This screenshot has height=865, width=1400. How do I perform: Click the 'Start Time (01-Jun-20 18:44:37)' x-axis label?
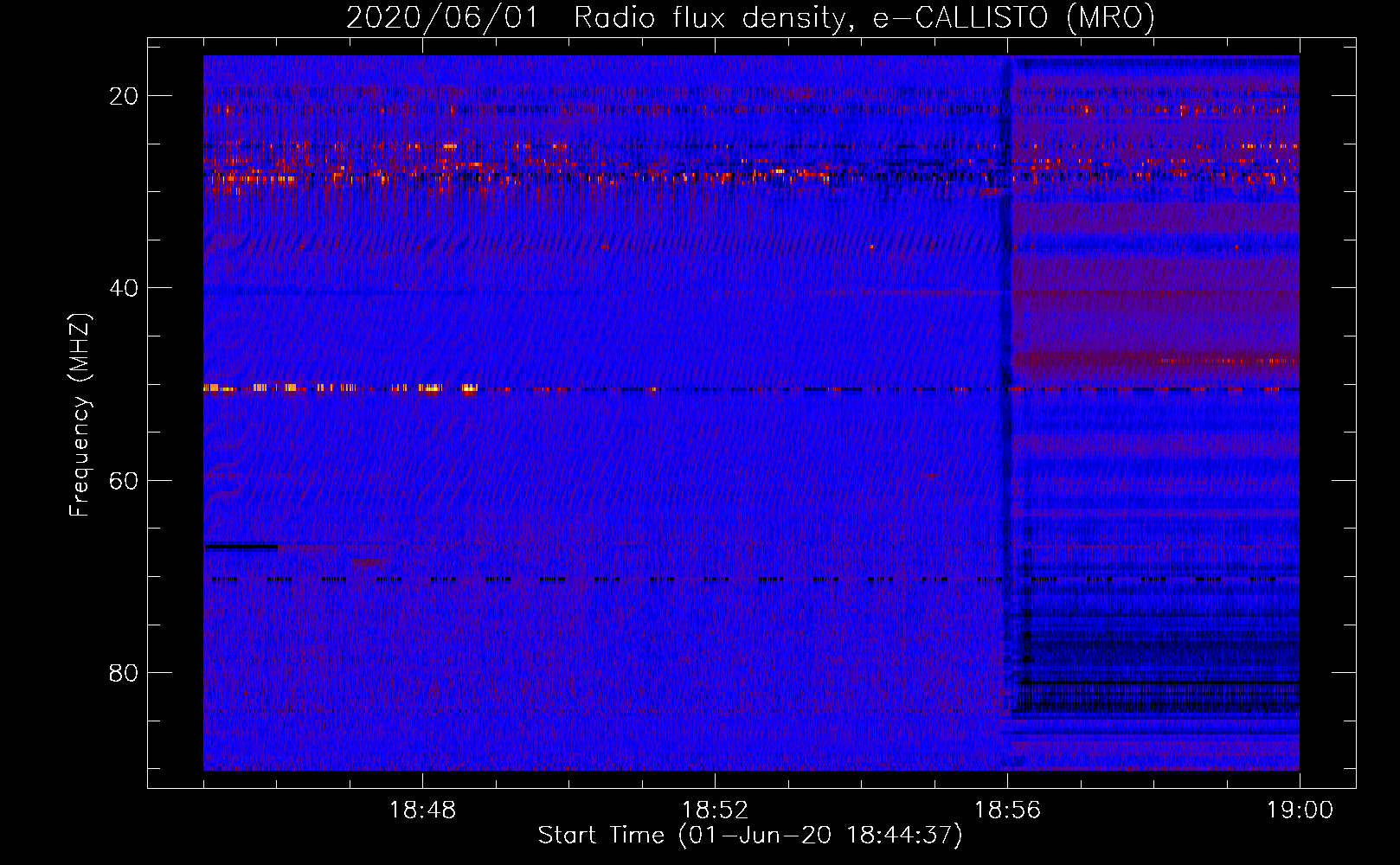750,836
